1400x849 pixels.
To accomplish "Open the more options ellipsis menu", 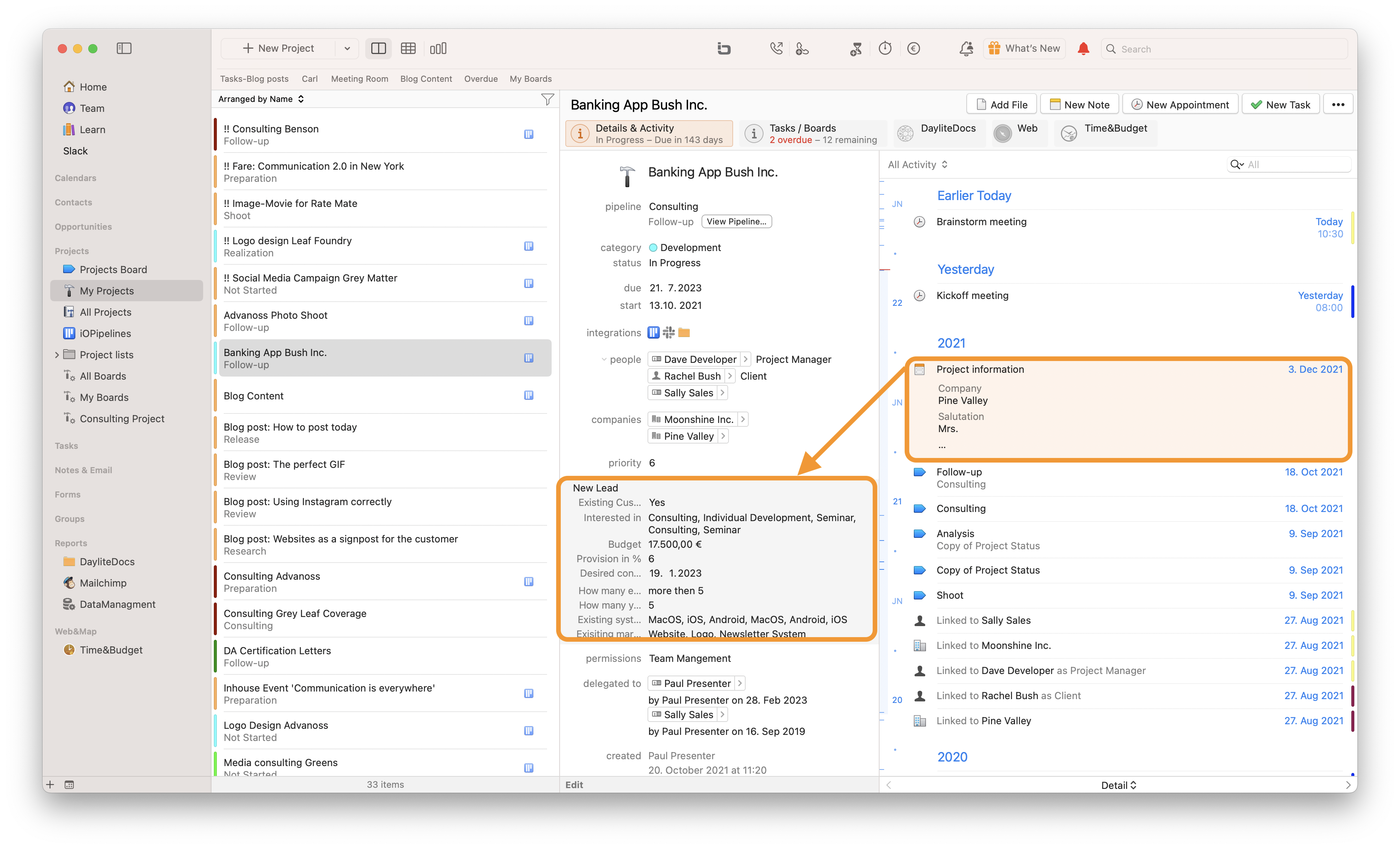I will coord(1338,105).
